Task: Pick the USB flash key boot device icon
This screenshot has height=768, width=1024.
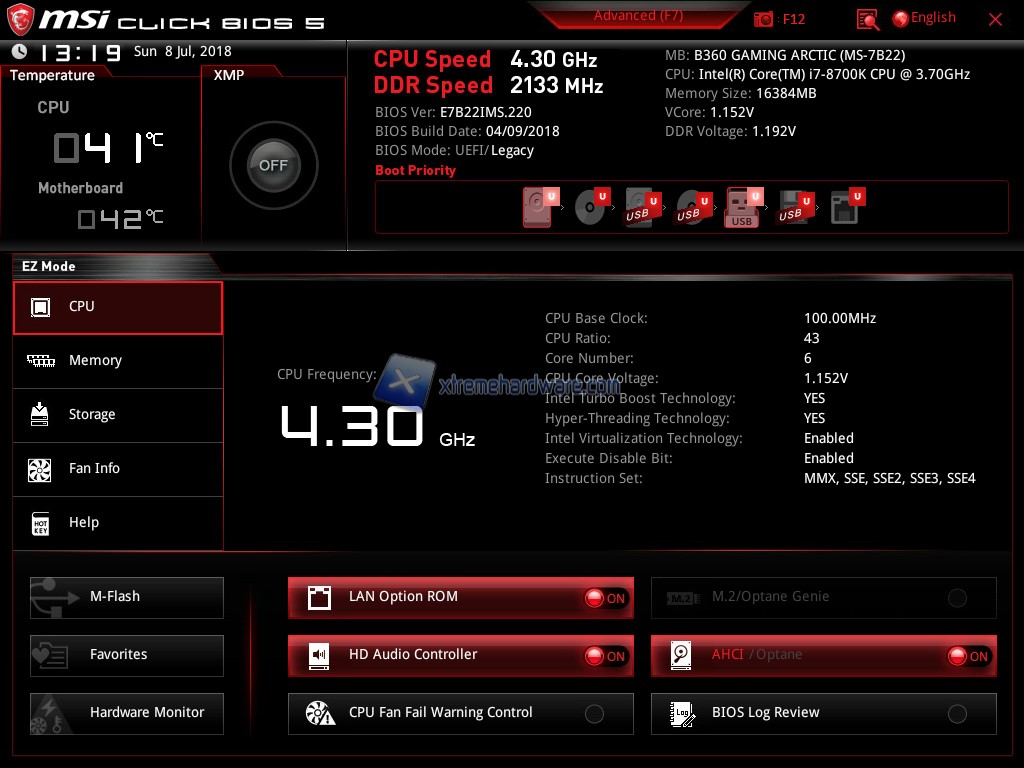Action: click(743, 207)
